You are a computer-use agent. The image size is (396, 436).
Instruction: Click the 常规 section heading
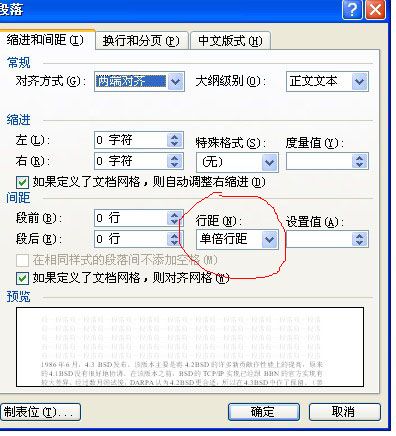tap(19, 63)
